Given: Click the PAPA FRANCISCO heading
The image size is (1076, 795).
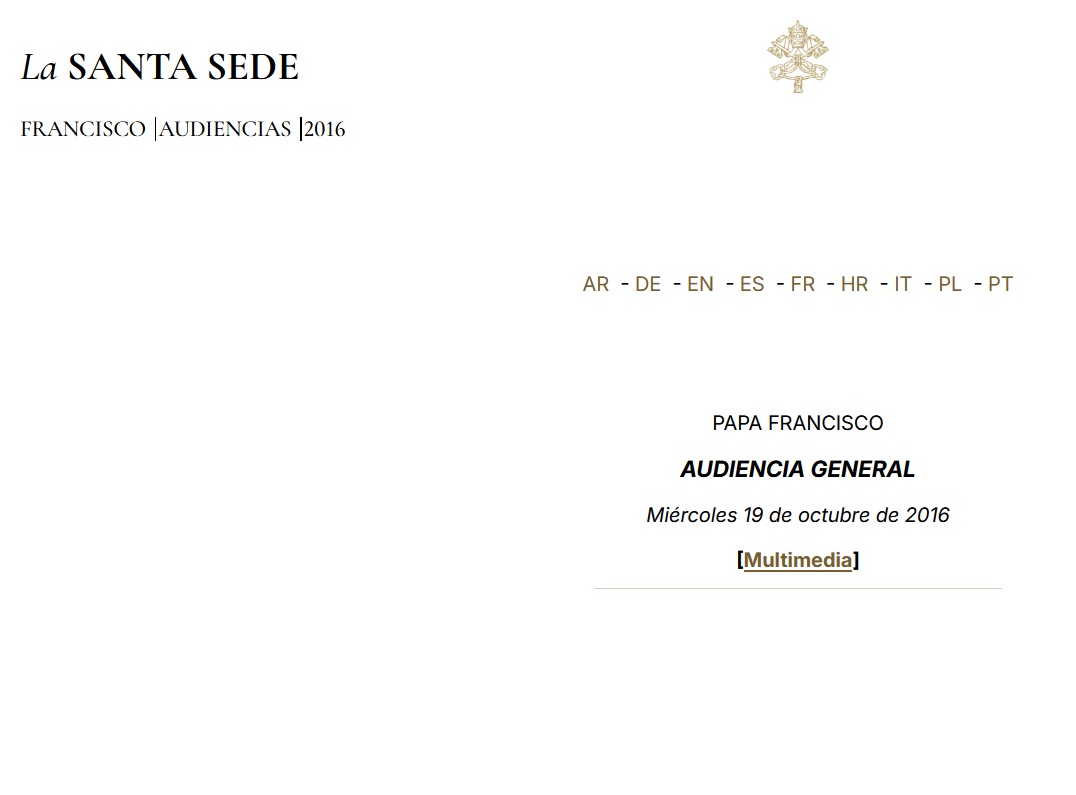Looking at the screenshot, I should point(797,423).
